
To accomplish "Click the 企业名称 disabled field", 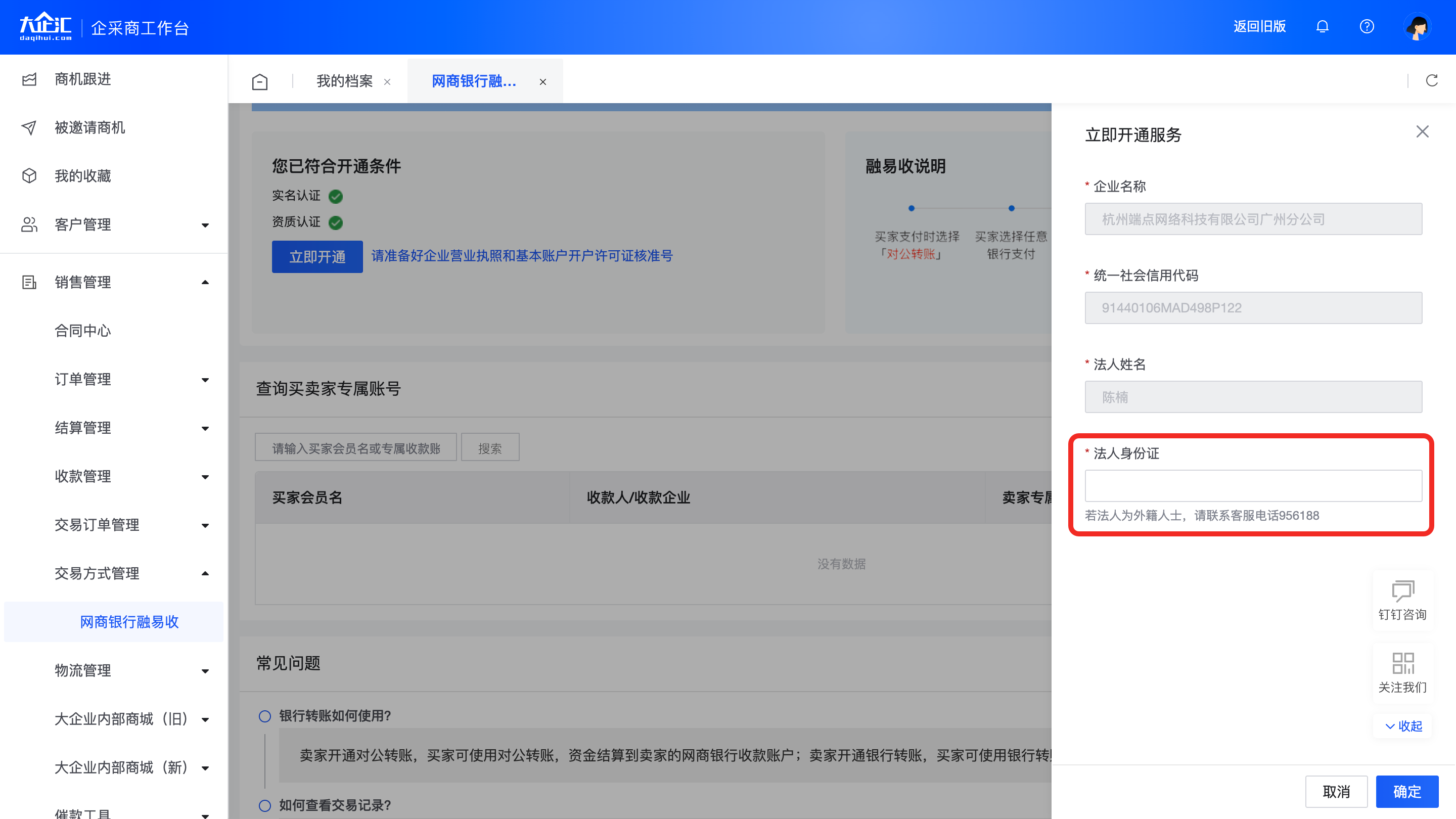I will (x=1253, y=219).
